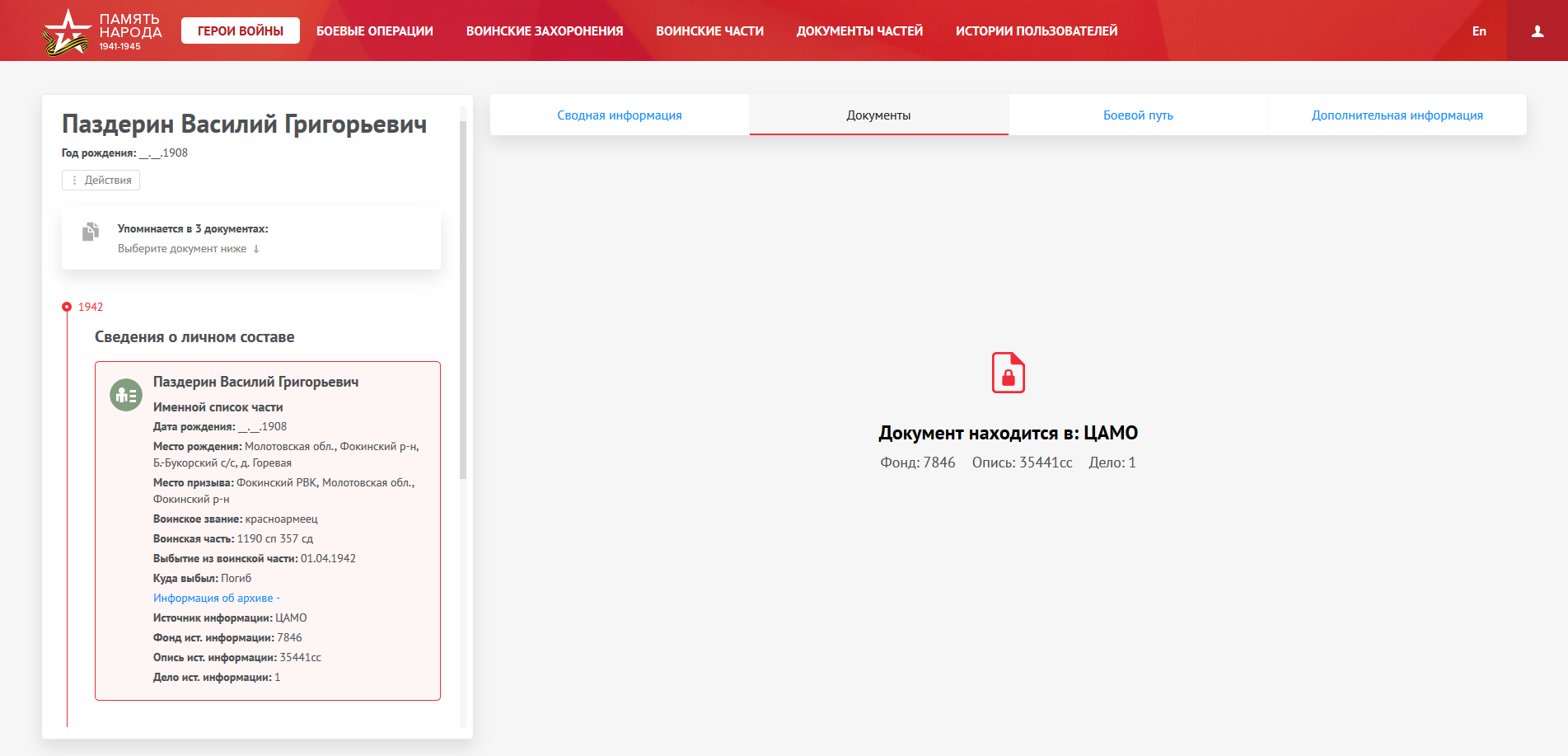The image size is (1568, 756).
Task: Switch to Боевой путь tab
Action: (x=1137, y=115)
